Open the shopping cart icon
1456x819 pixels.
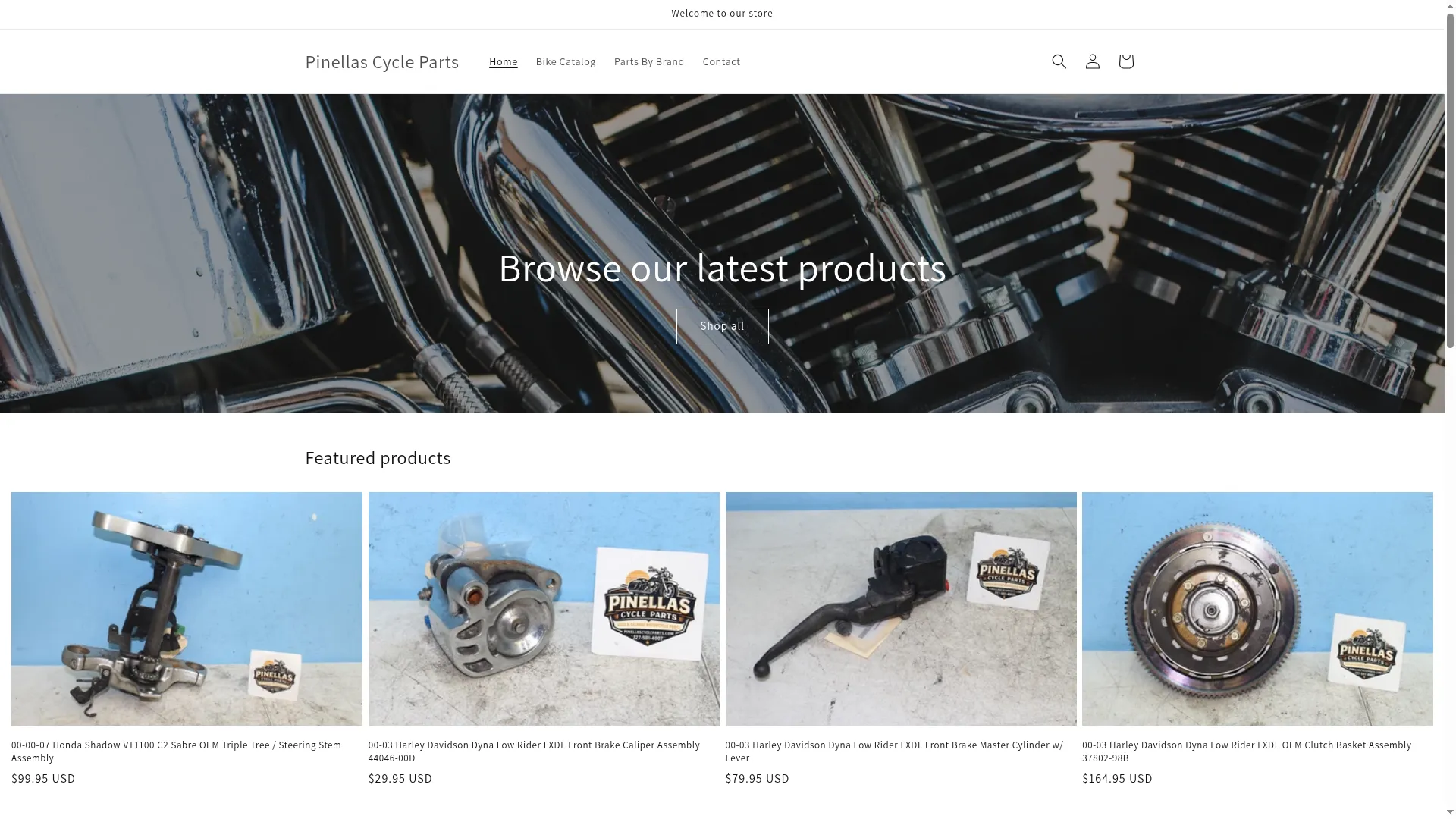[x=1125, y=61]
